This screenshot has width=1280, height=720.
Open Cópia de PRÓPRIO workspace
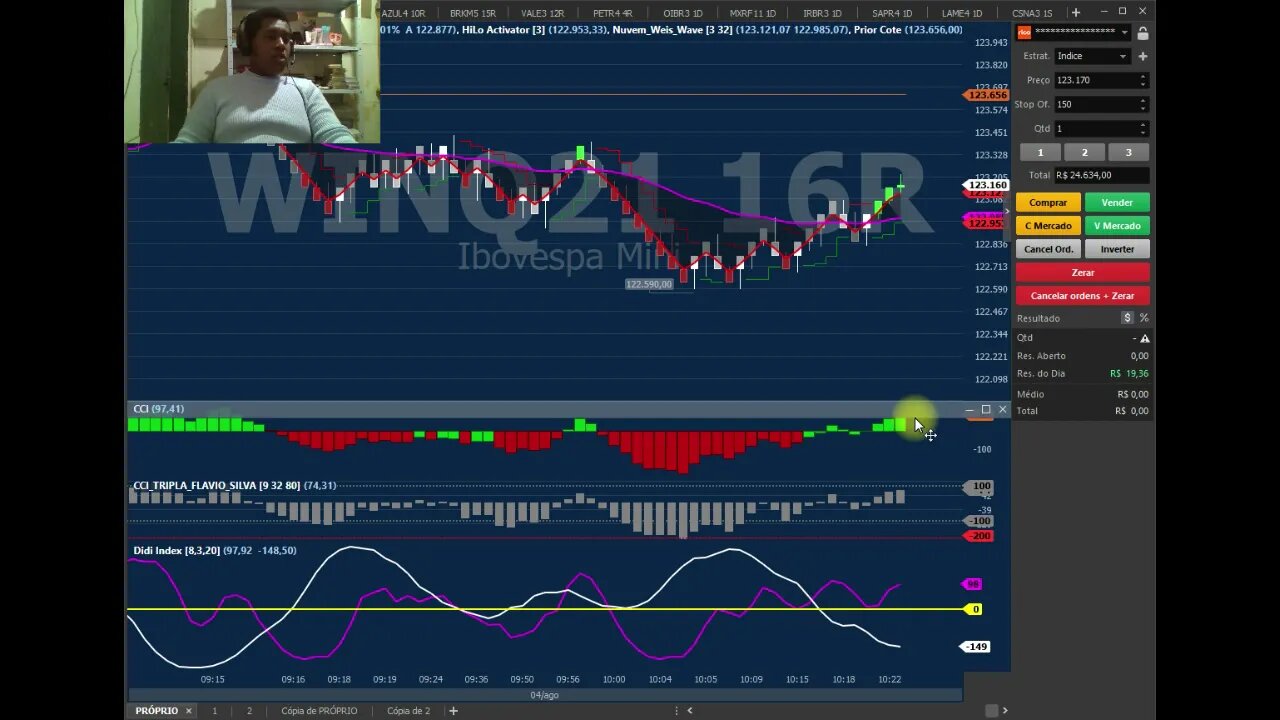[x=319, y=711]
